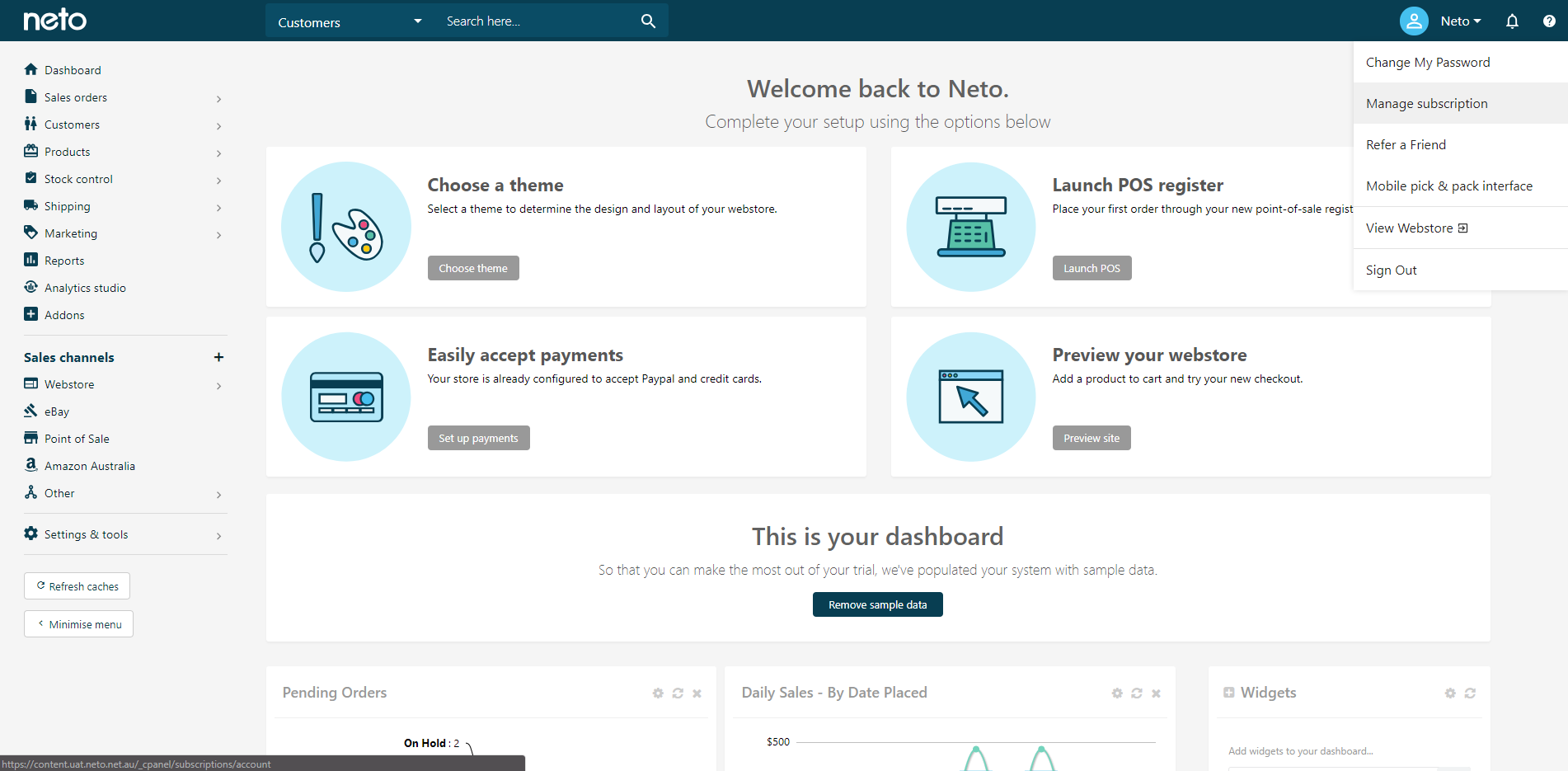Click the Sales orders document icon
1568x771 pixels.
(x=31, y=96)
